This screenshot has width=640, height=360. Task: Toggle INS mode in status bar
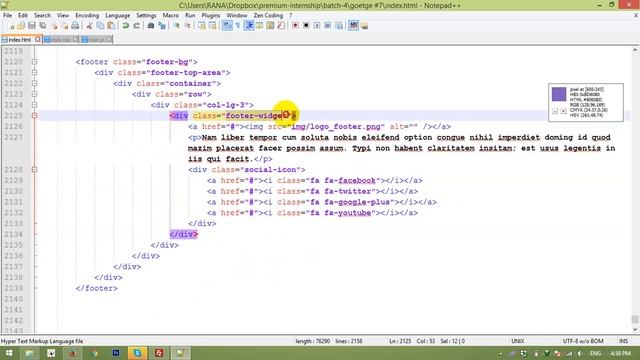click(x=623, y=341)
